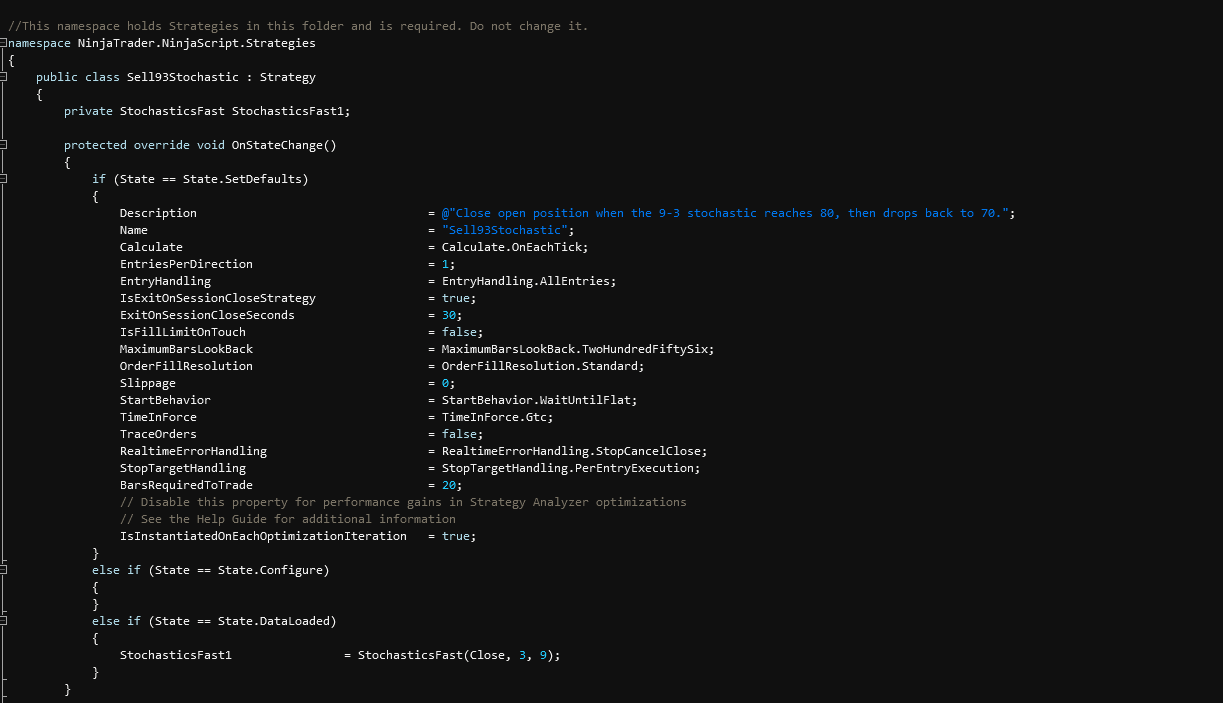
Task: Click the IsExitOnSessionCloseStrategy true value
Action: pos(458,298)
